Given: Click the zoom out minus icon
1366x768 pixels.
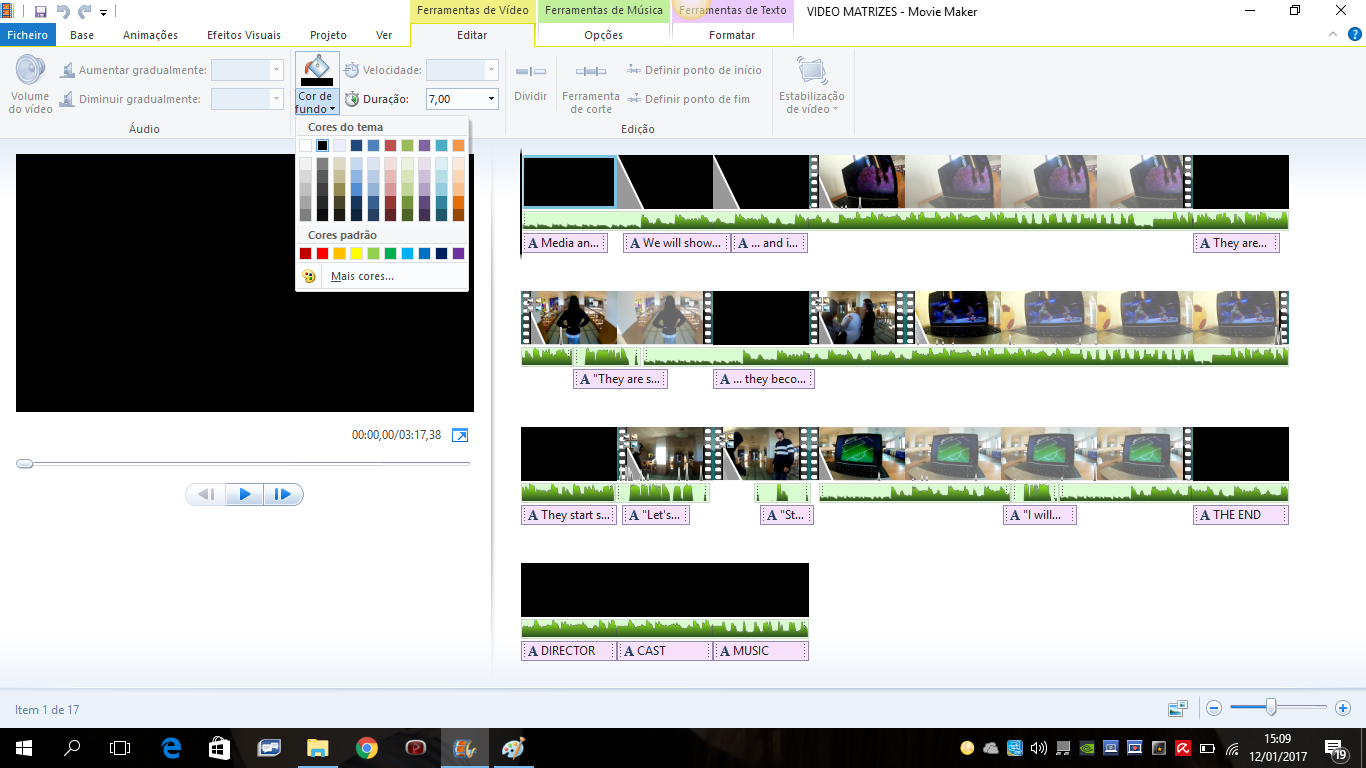Looking at the screenshot, I should click(1214, 708).
